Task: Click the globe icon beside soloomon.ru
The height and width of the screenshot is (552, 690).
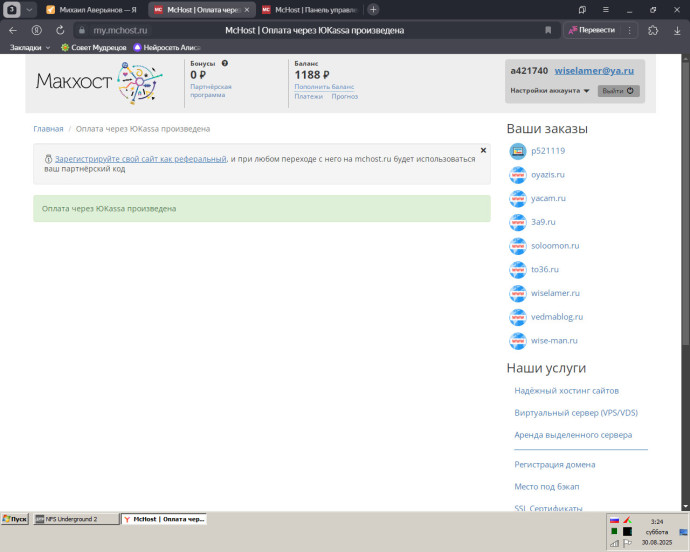Action: point(518,246)
